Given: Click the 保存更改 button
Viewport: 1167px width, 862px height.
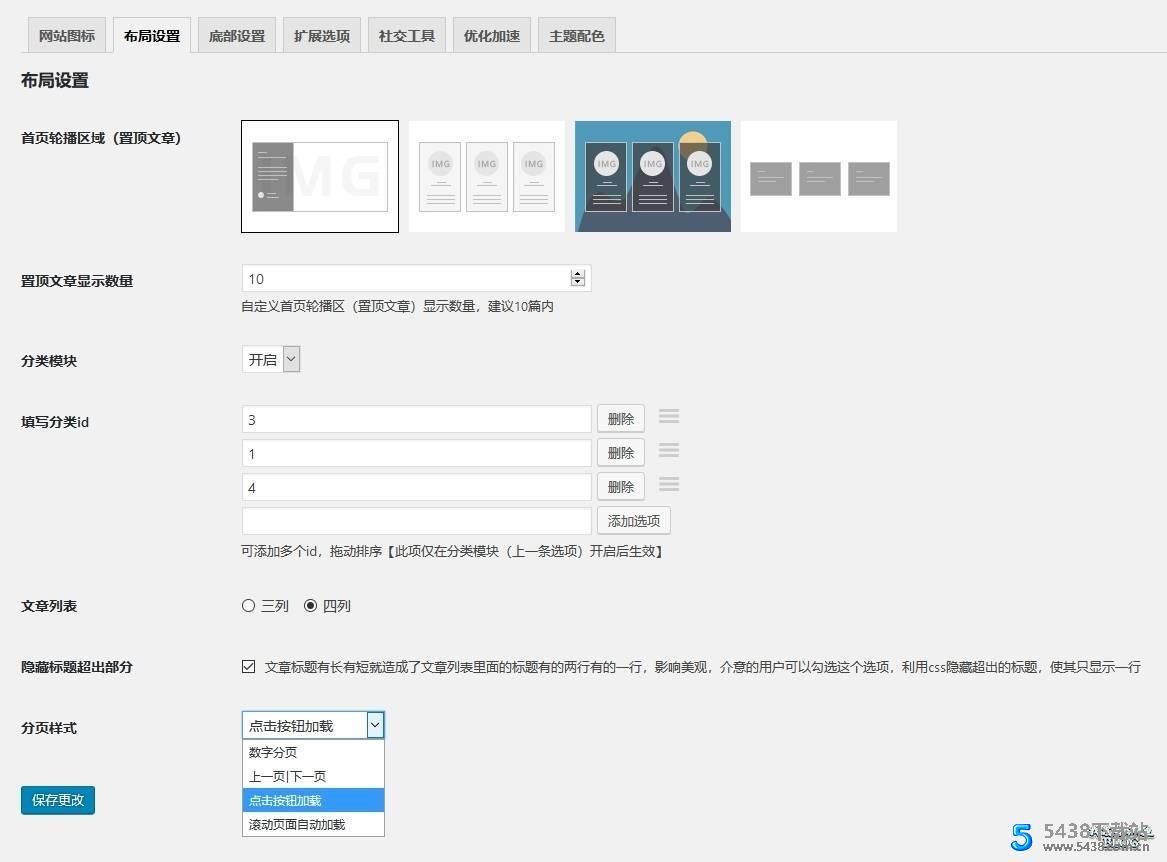Looking at the screenshot, I should click(x=58, y=800).
